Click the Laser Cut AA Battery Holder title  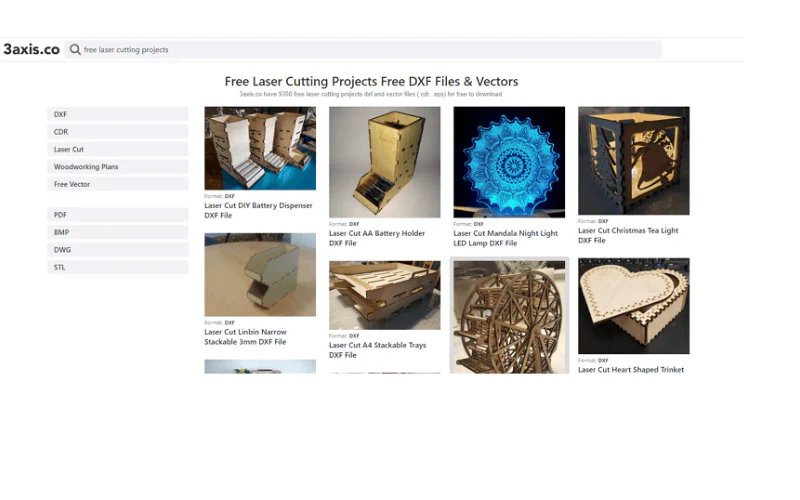click(377, 238)
